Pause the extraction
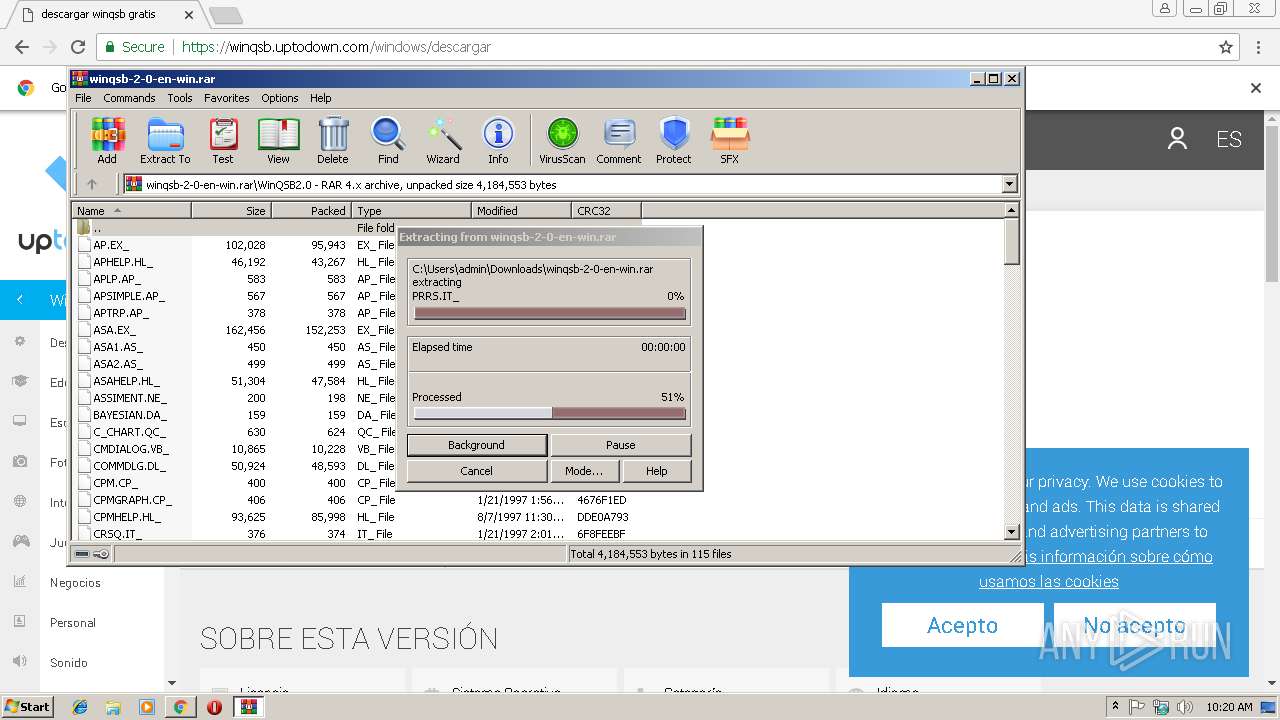1280x720 pixels. (x=621, y=445)
